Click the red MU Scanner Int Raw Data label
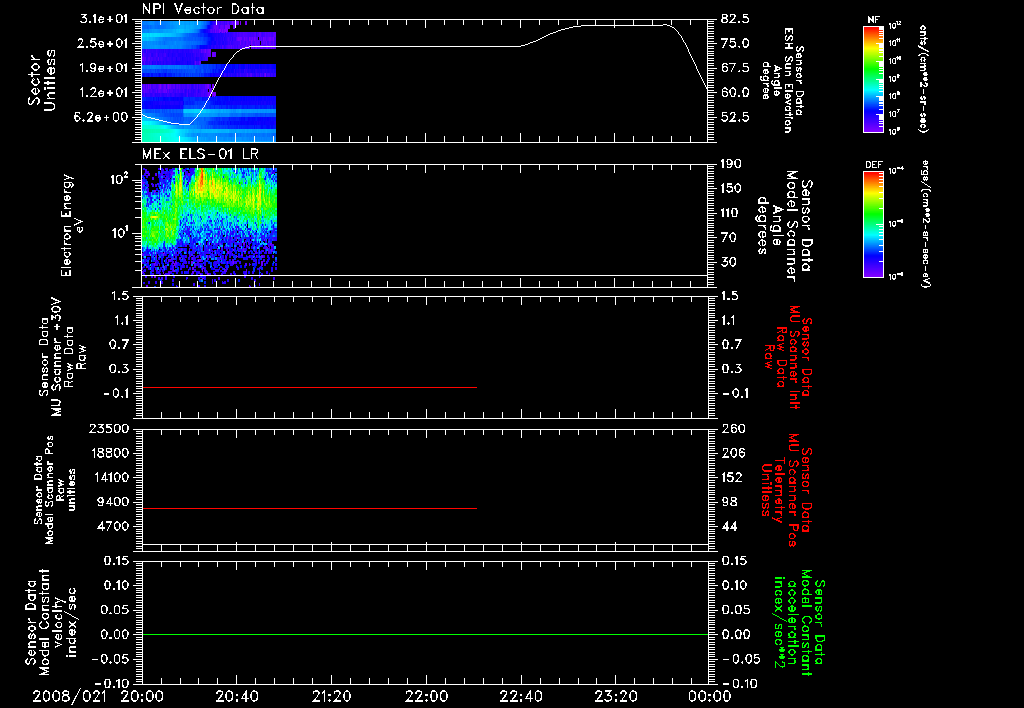Viewport: 1024px width, 708px height. pyautogui.click(x=788, y=357)
